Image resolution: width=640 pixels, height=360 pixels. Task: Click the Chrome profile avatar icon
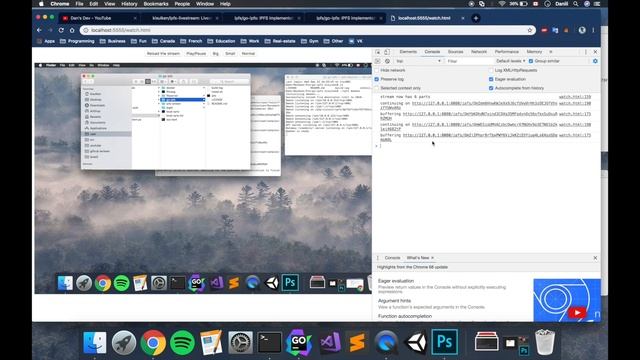pos(582,30)
